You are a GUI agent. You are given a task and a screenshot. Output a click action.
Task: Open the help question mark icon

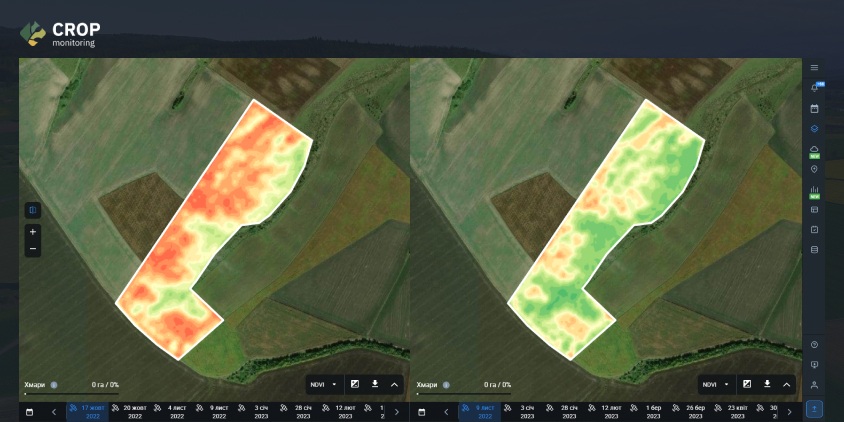click(x=814, y=344)
